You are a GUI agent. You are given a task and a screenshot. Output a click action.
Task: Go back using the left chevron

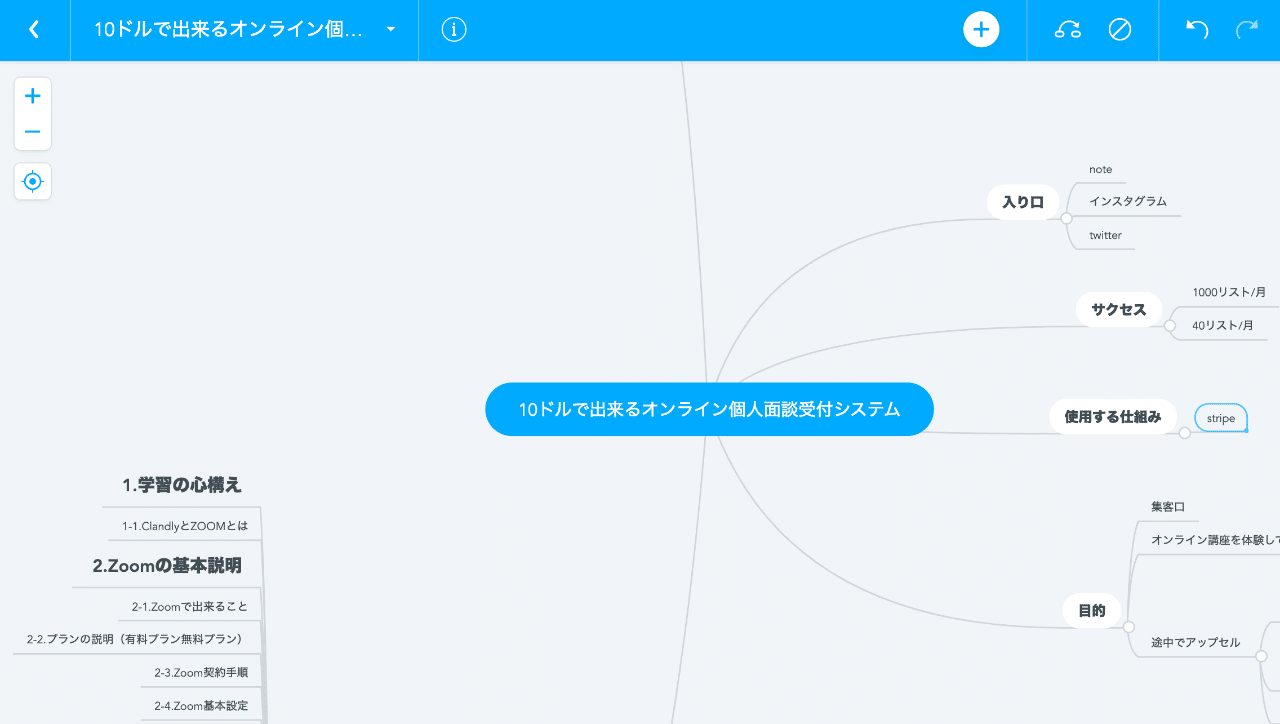[x=34, y=30]
